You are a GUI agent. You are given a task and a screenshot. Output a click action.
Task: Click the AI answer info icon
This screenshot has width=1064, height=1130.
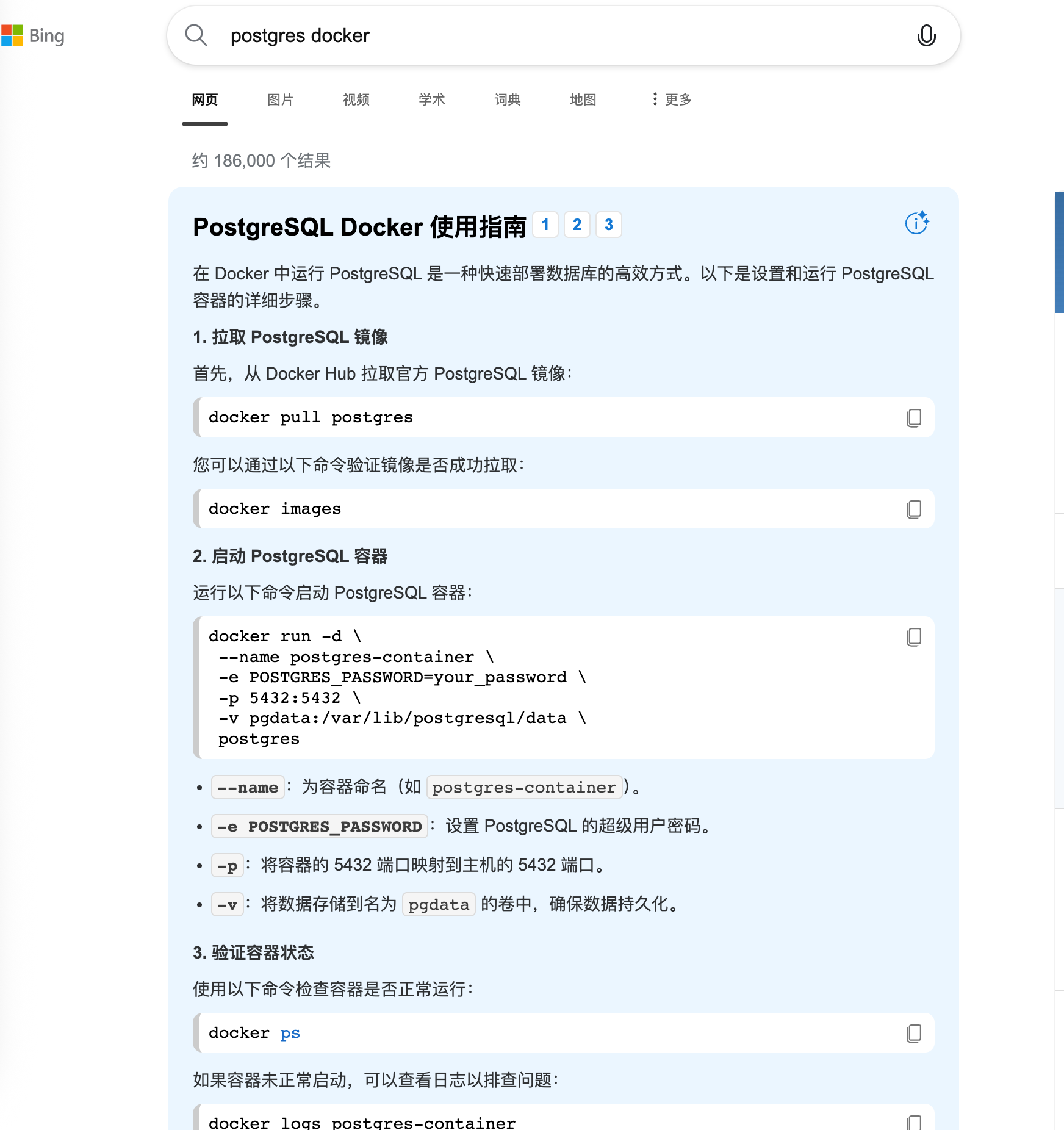click(x=917, y=223)
